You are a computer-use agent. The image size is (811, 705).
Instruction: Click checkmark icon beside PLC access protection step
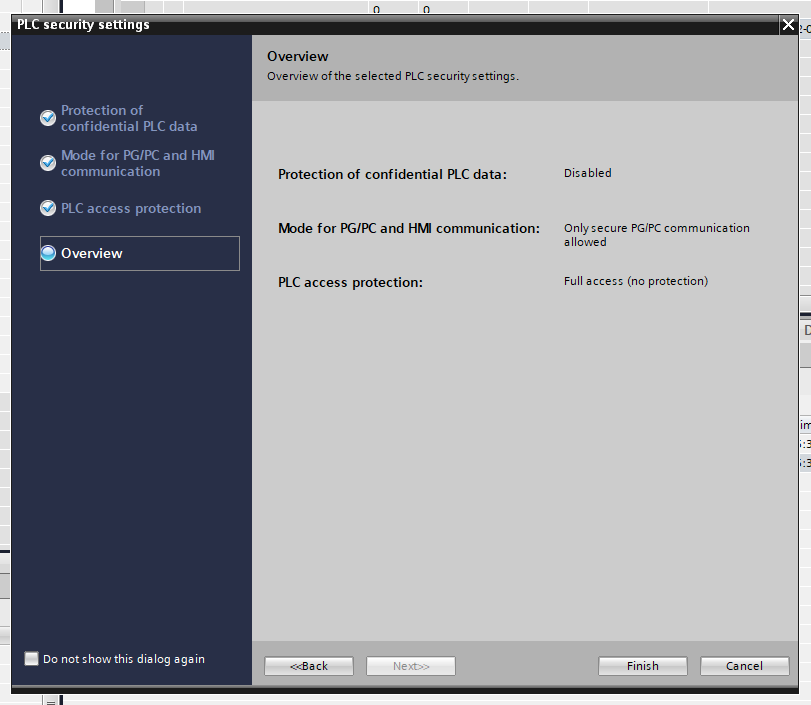[x=48, y=208]
